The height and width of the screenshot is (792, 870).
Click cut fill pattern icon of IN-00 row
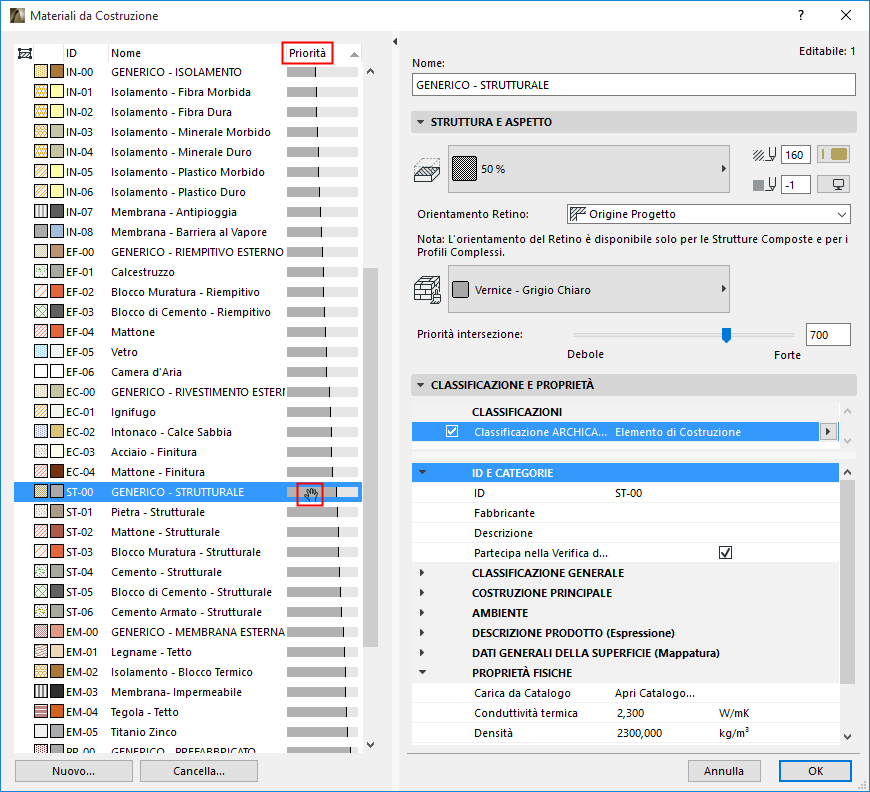[41, 72]
